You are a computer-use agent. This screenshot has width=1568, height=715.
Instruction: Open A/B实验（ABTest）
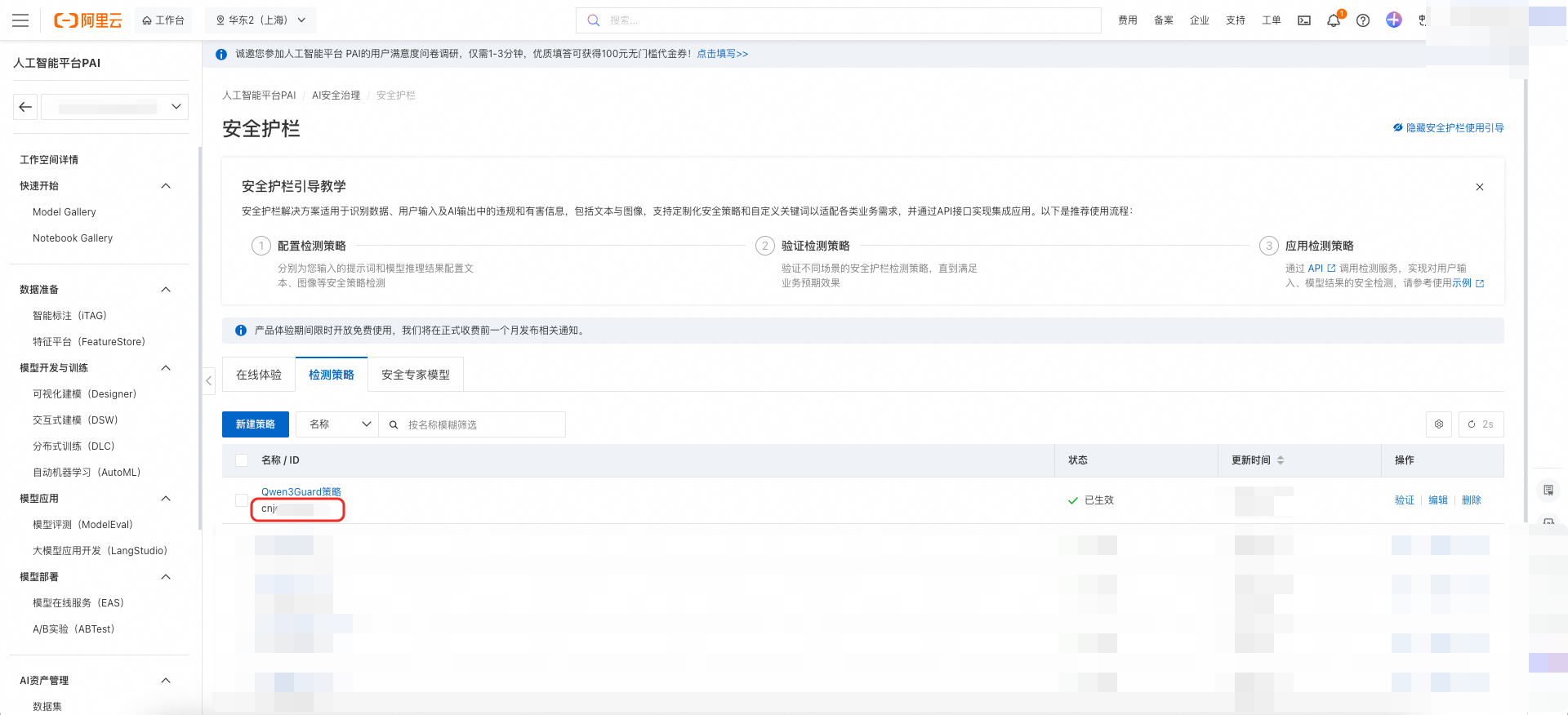pyautogui.click(x=73, y=629)
